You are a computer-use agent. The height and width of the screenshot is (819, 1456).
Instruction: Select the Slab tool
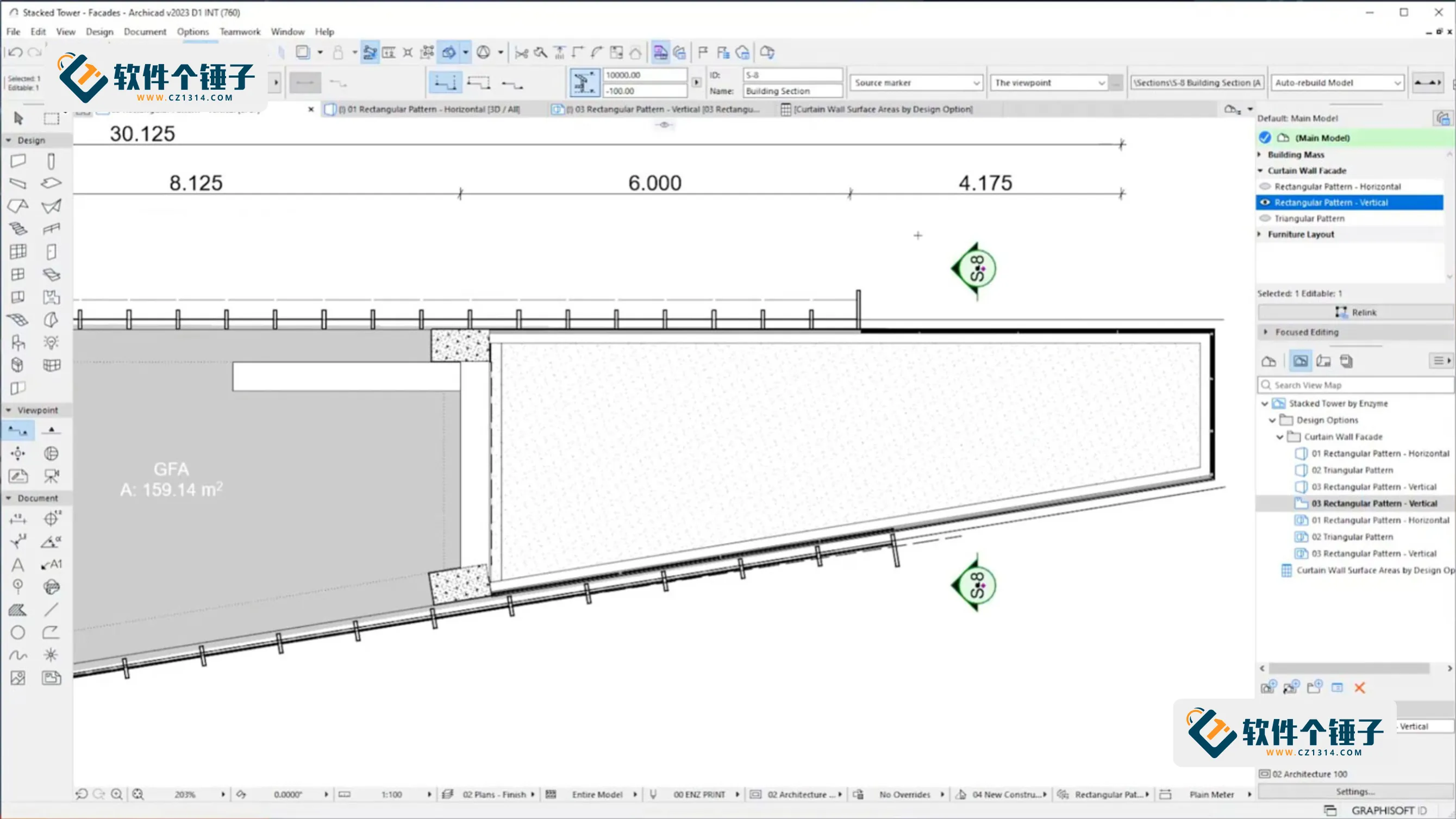click(x=51, y=183)
